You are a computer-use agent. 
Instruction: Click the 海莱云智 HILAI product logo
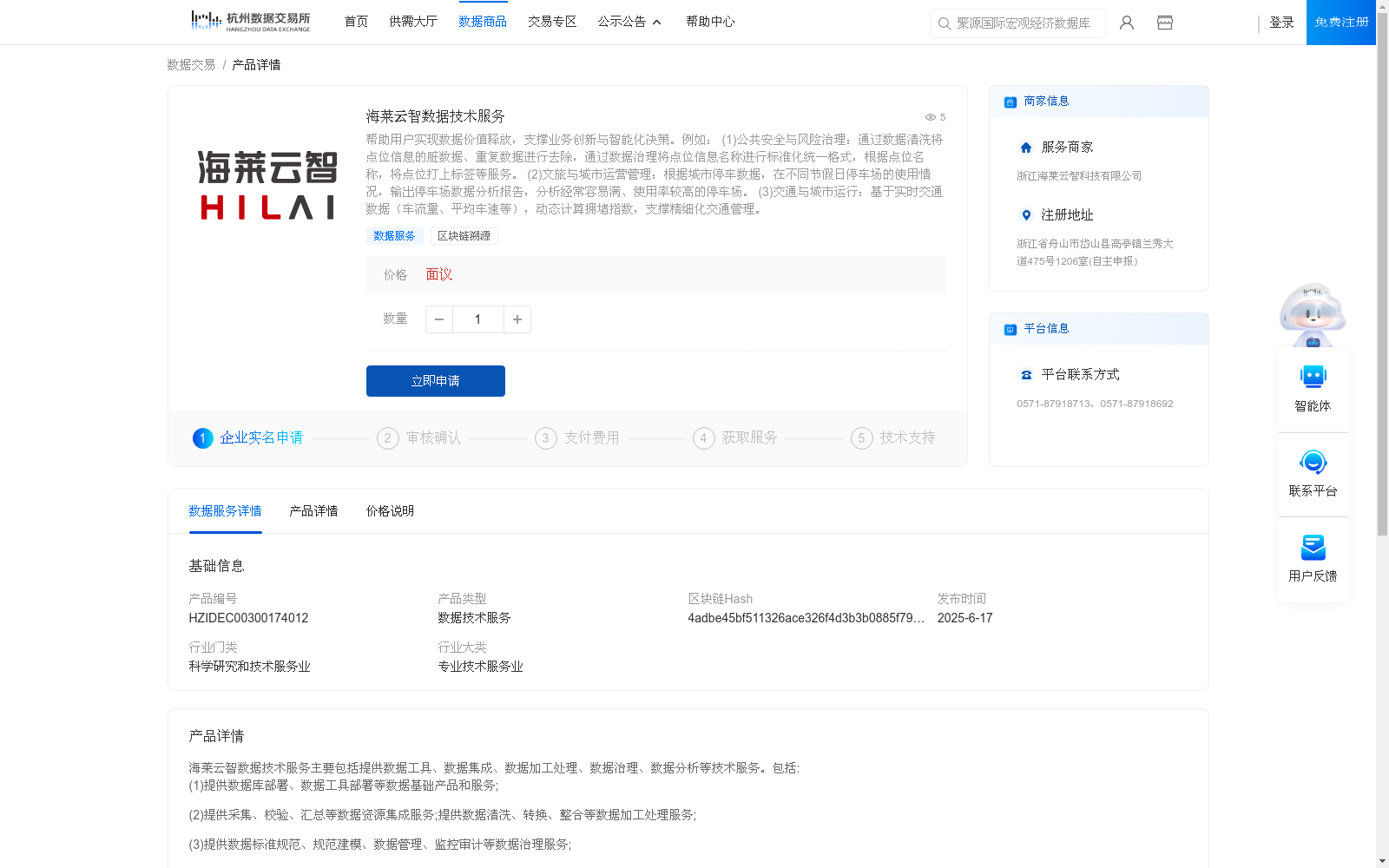pos(267,185)
